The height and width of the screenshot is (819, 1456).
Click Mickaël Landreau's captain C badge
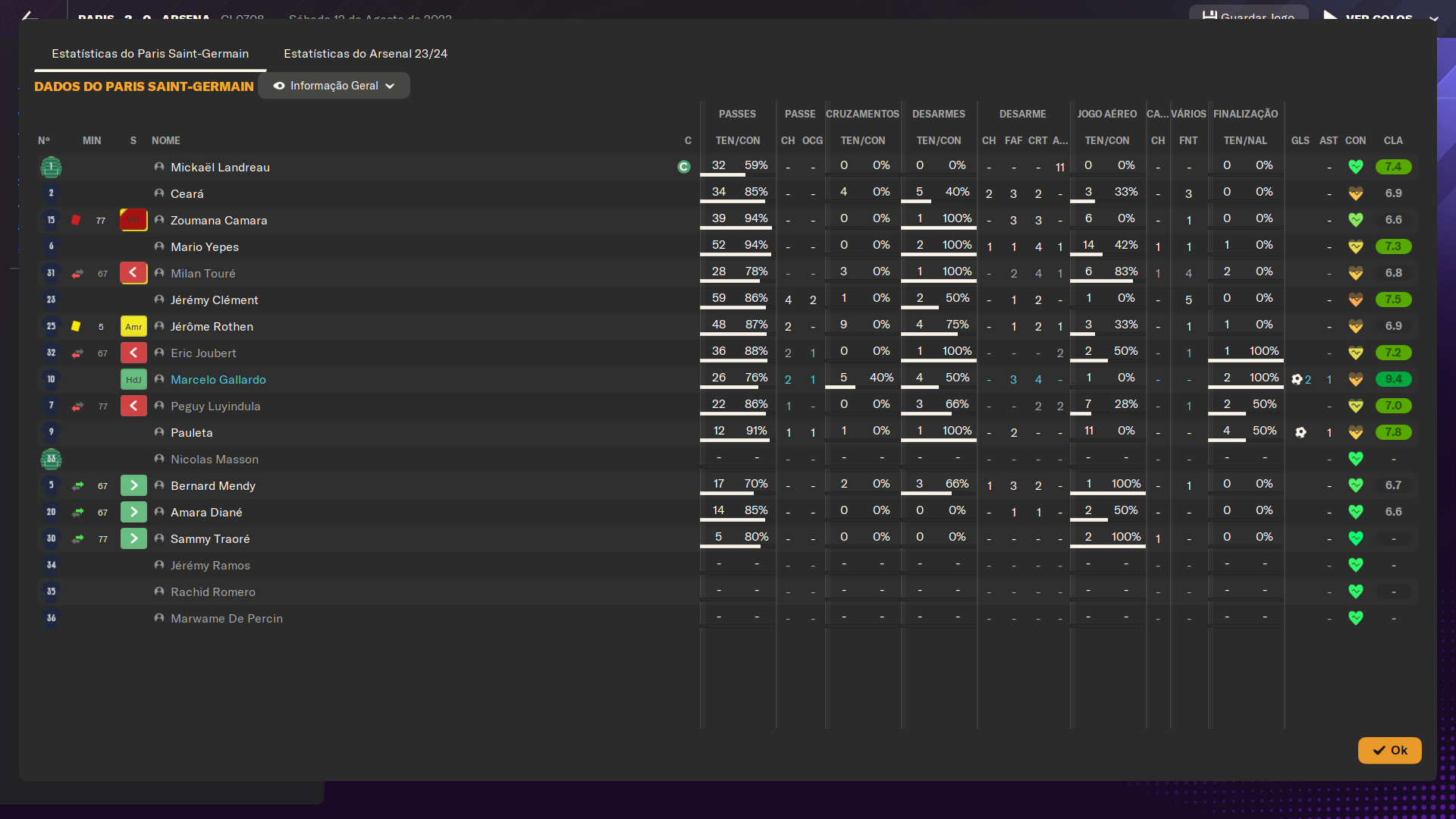tap(684, 168)
